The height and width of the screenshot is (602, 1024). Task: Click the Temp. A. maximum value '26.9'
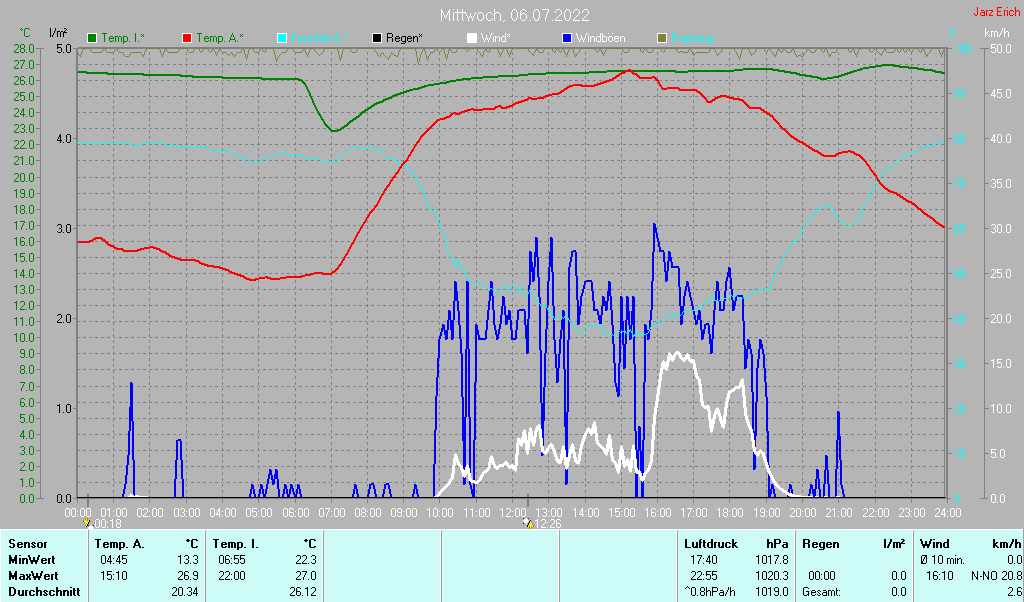pos(188,577)
